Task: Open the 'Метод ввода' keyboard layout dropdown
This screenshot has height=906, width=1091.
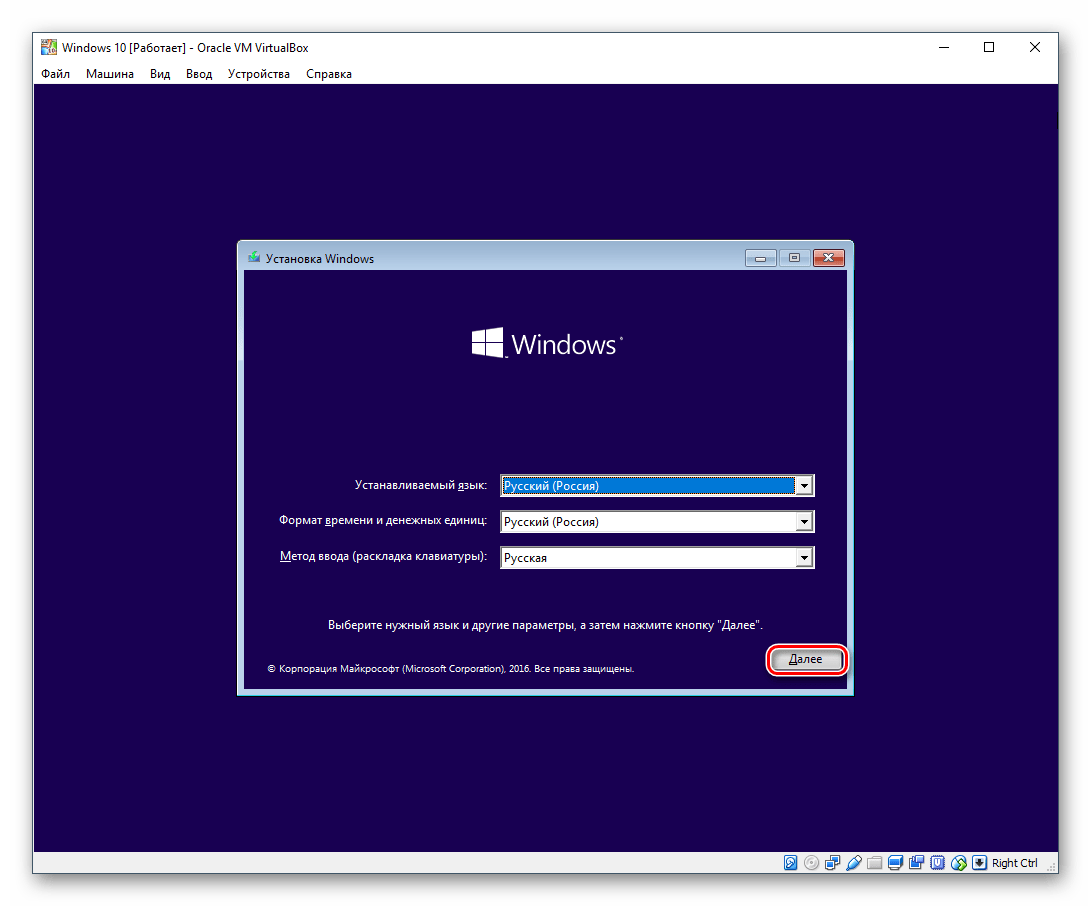Action: click(803, 558)
